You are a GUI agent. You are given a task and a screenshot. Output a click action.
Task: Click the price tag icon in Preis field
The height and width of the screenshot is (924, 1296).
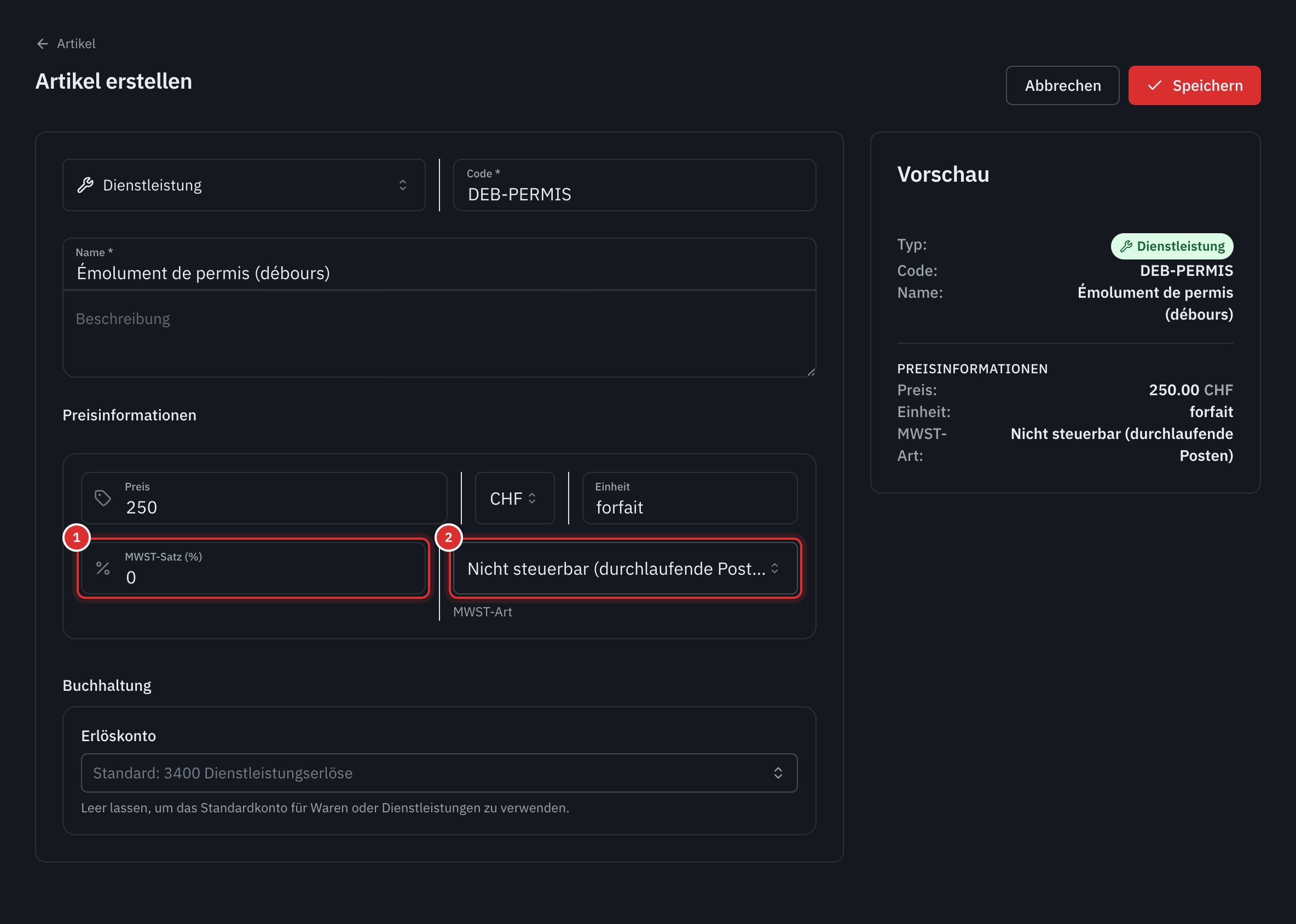coord(102,498)
